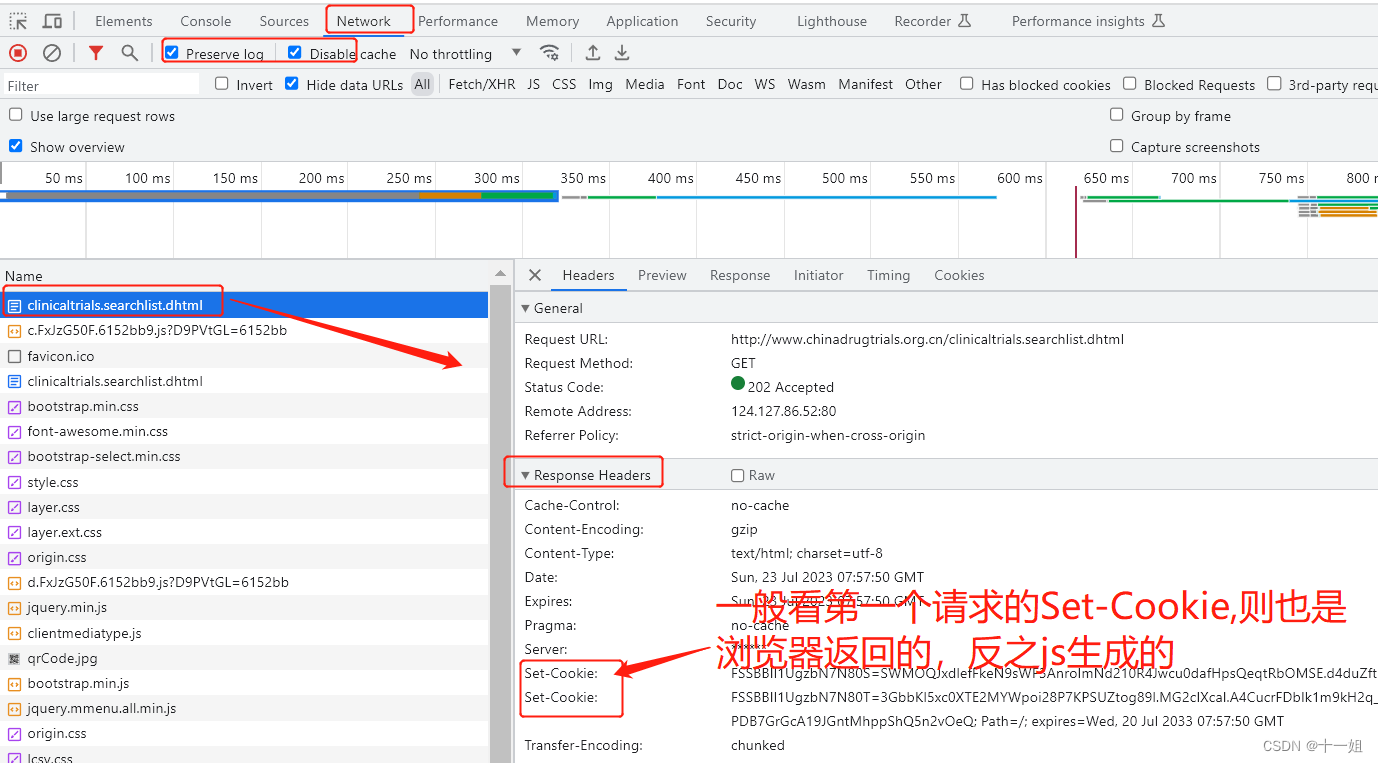Screen dimensions: 1378x763
Task: Click the Filter text input
Action: pos(101,85)
